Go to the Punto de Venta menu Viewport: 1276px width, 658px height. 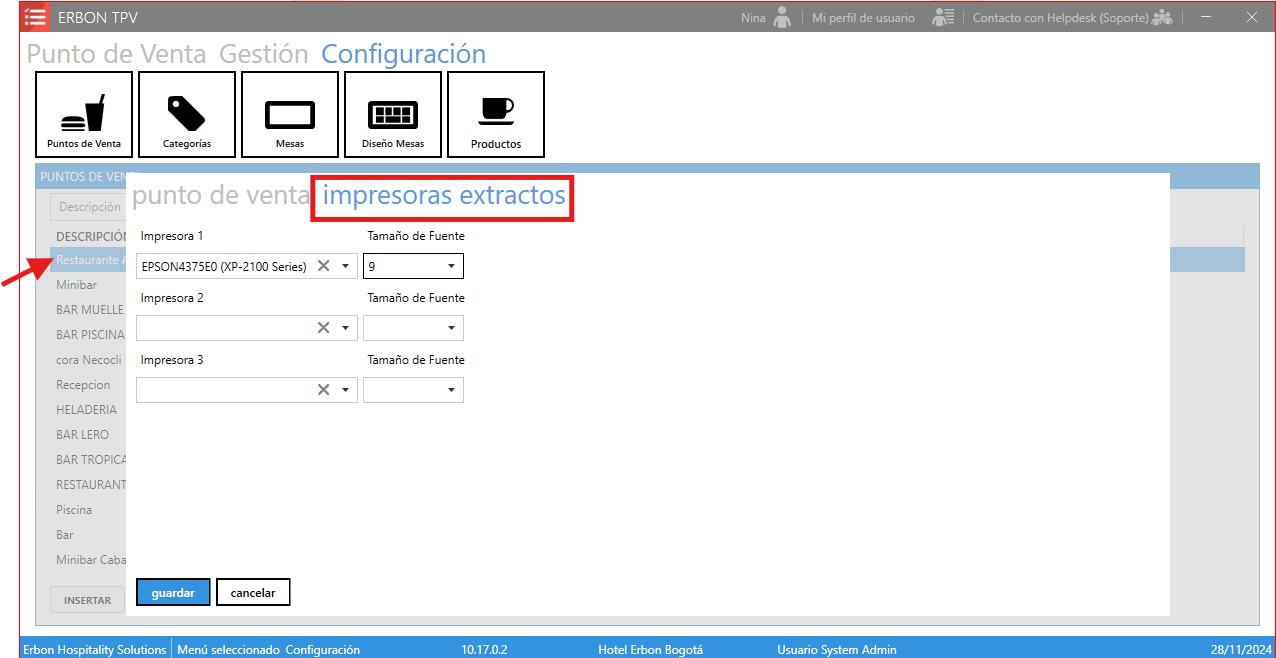coord(117,54)
